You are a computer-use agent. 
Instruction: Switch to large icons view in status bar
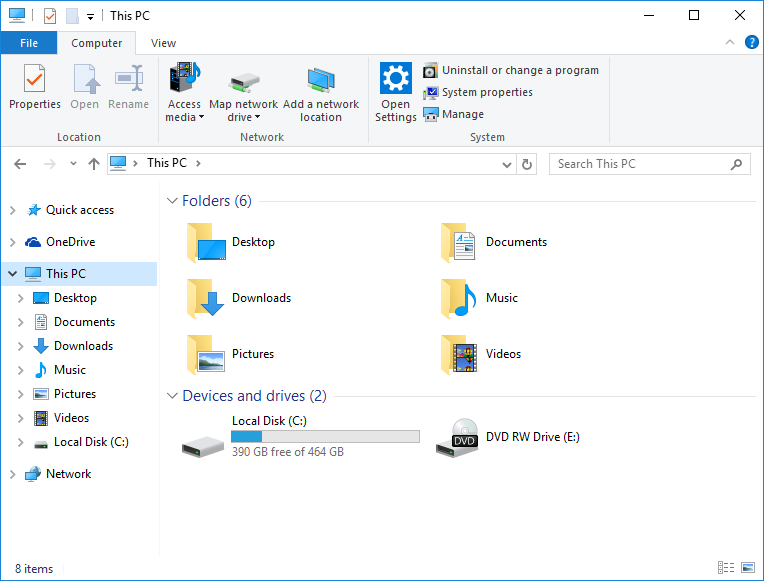(x=748, y=569)
